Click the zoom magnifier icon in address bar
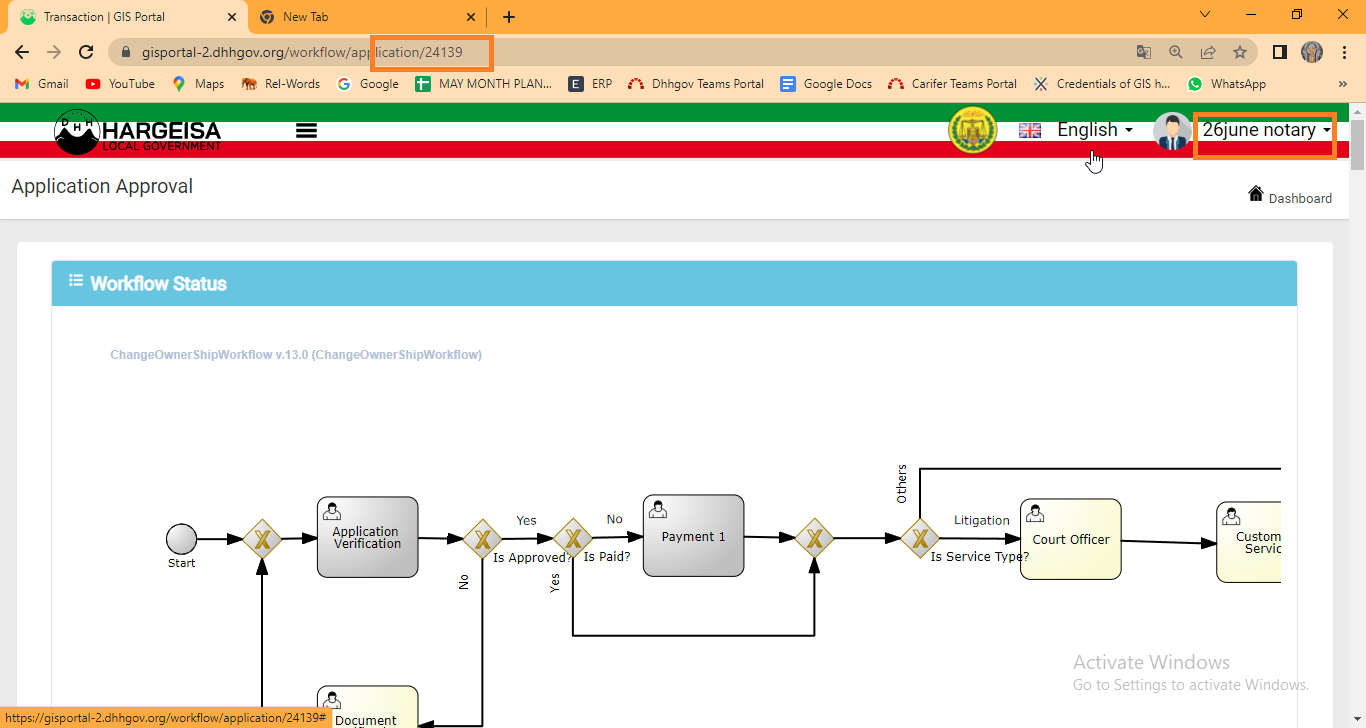The width and height of the screenshot is (1366, 728). (1176, 52)
